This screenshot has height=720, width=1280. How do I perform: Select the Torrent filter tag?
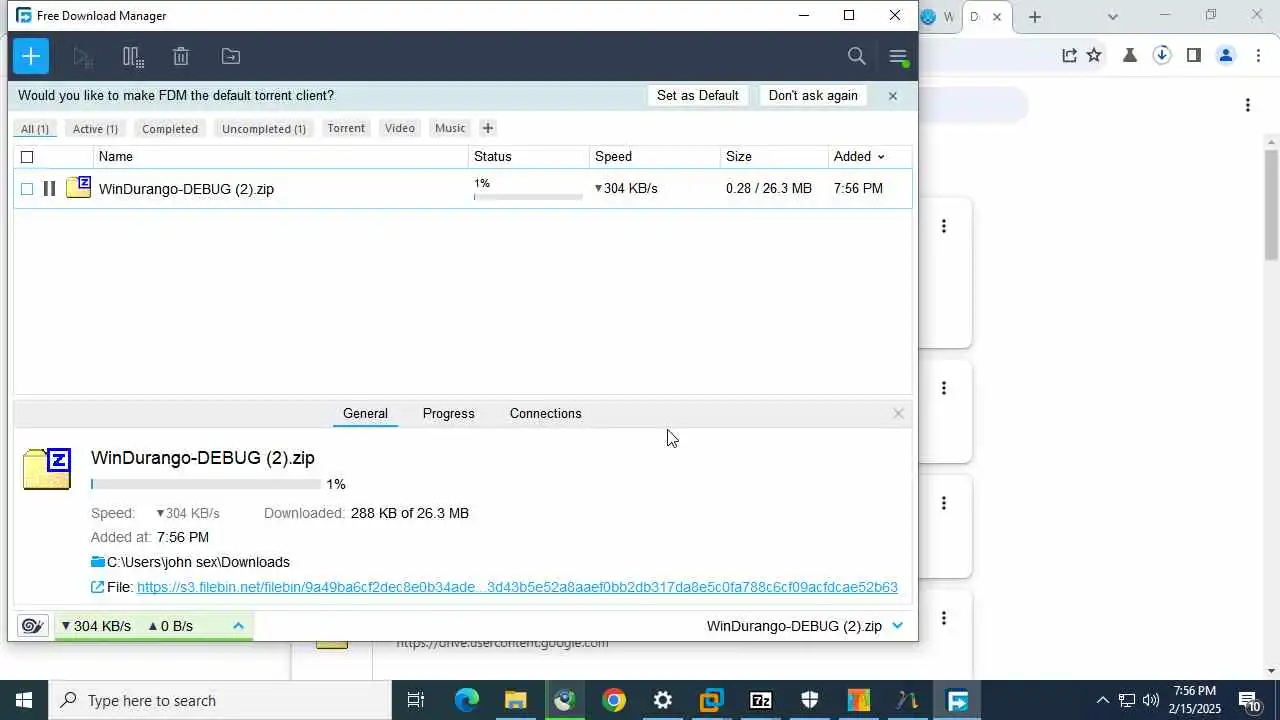[346, 128]
